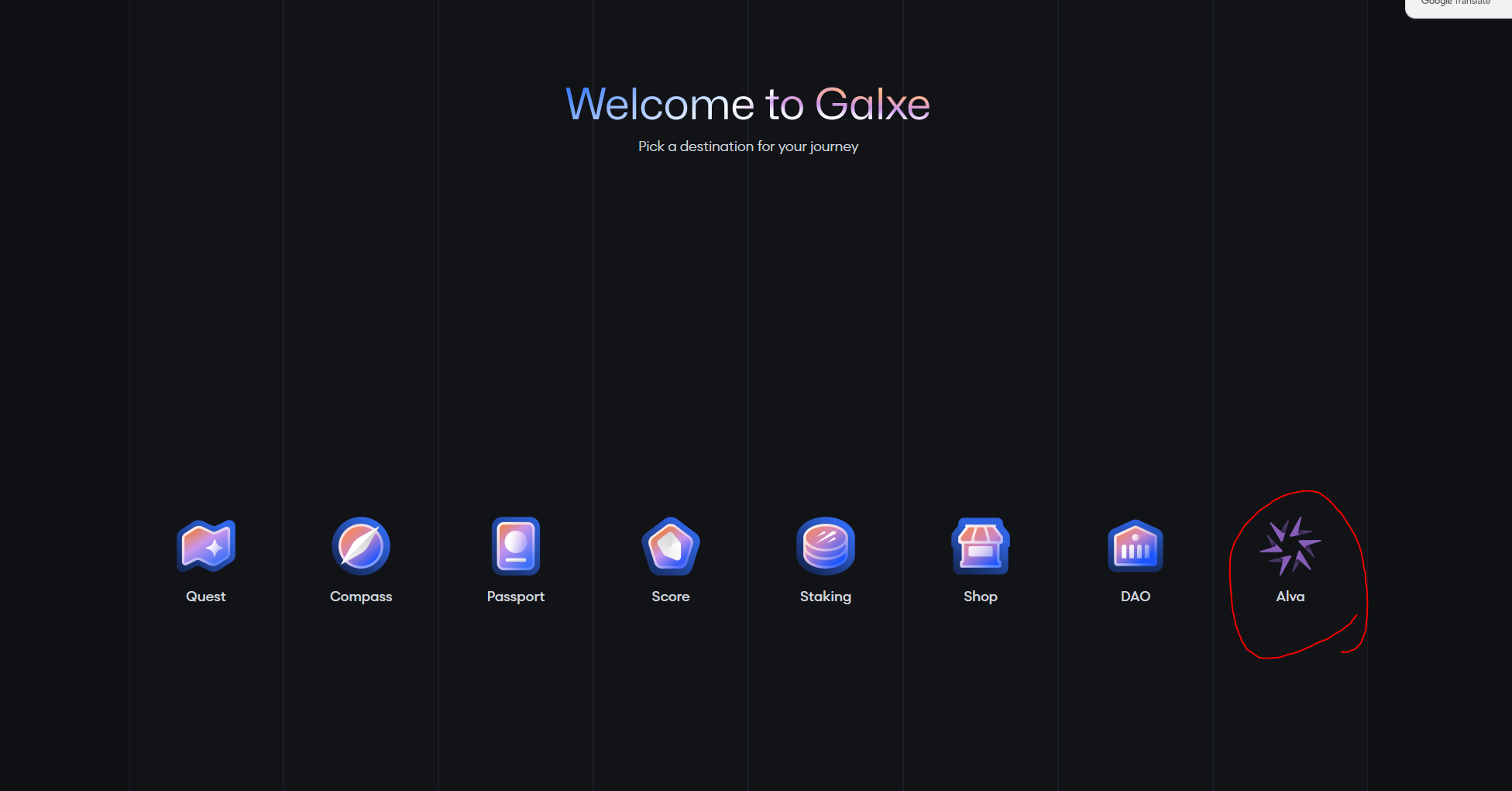This screenshot has width=1512, height=791.
Task: Open the Compass icon
Action: pyautogui.click(x=361, y=546)
